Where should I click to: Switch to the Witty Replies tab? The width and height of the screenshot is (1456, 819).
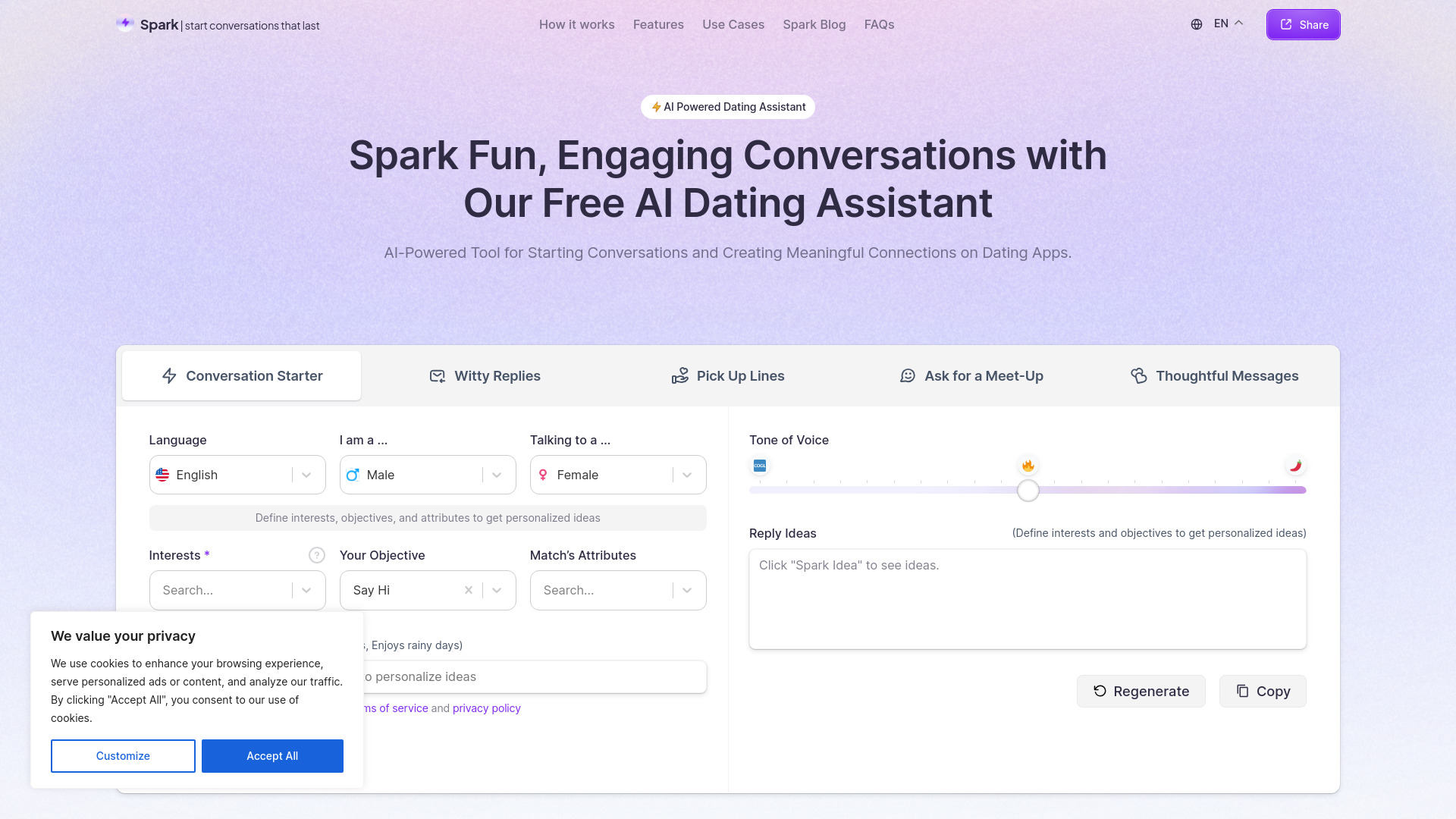(484, 375)
